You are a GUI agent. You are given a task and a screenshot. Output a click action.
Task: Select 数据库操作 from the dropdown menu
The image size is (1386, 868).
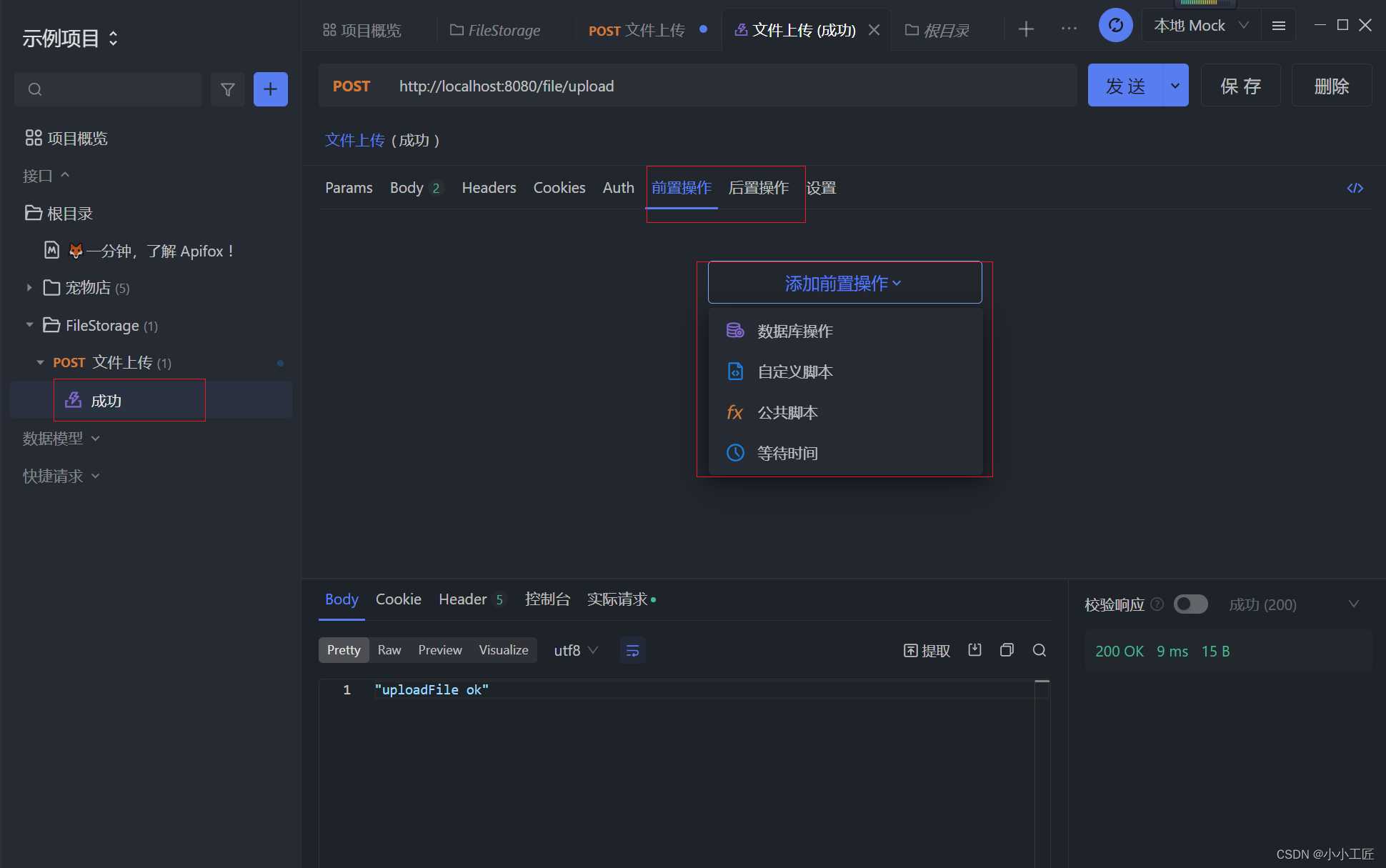[x=845, y=331]
